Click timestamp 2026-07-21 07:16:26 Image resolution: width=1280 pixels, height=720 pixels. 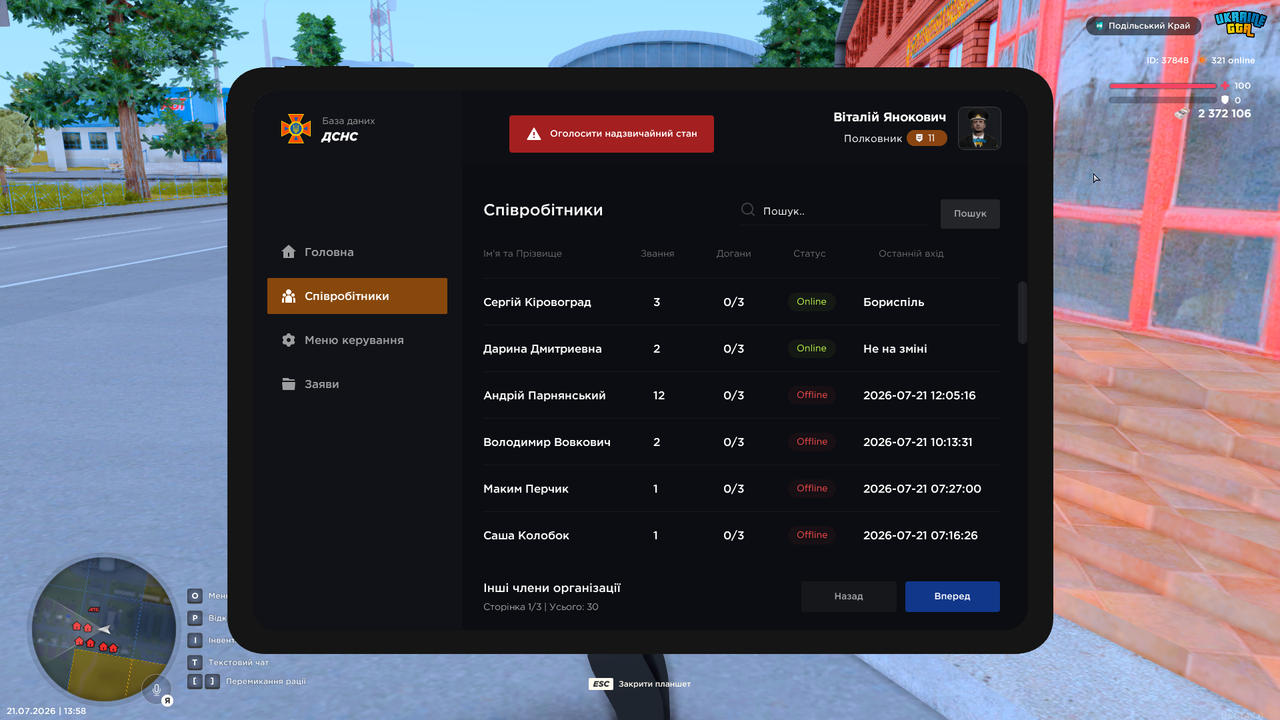click(x=920, y=535)
